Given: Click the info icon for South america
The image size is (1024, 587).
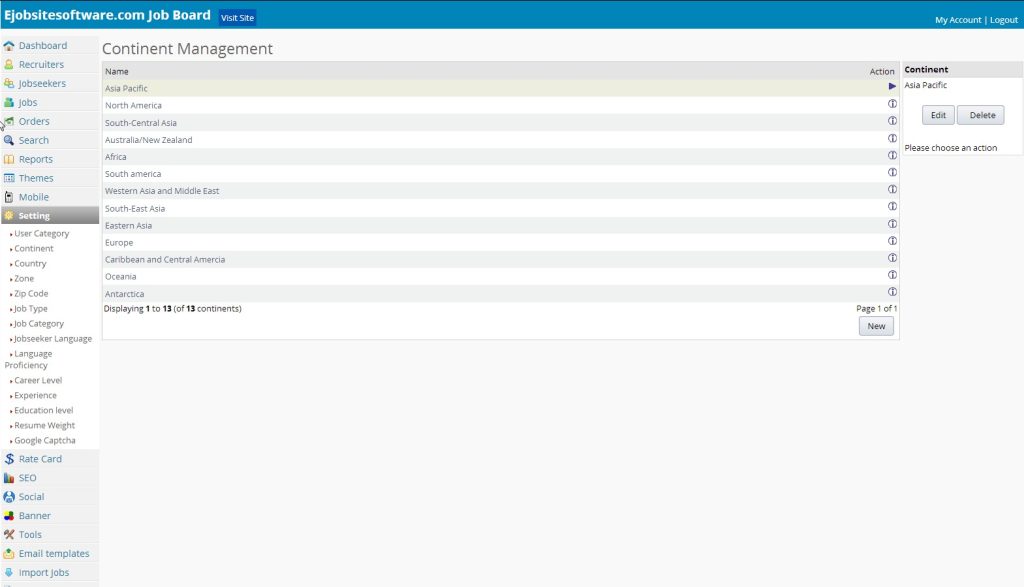Looking at the screenshot, I should (x=892, y=172).
